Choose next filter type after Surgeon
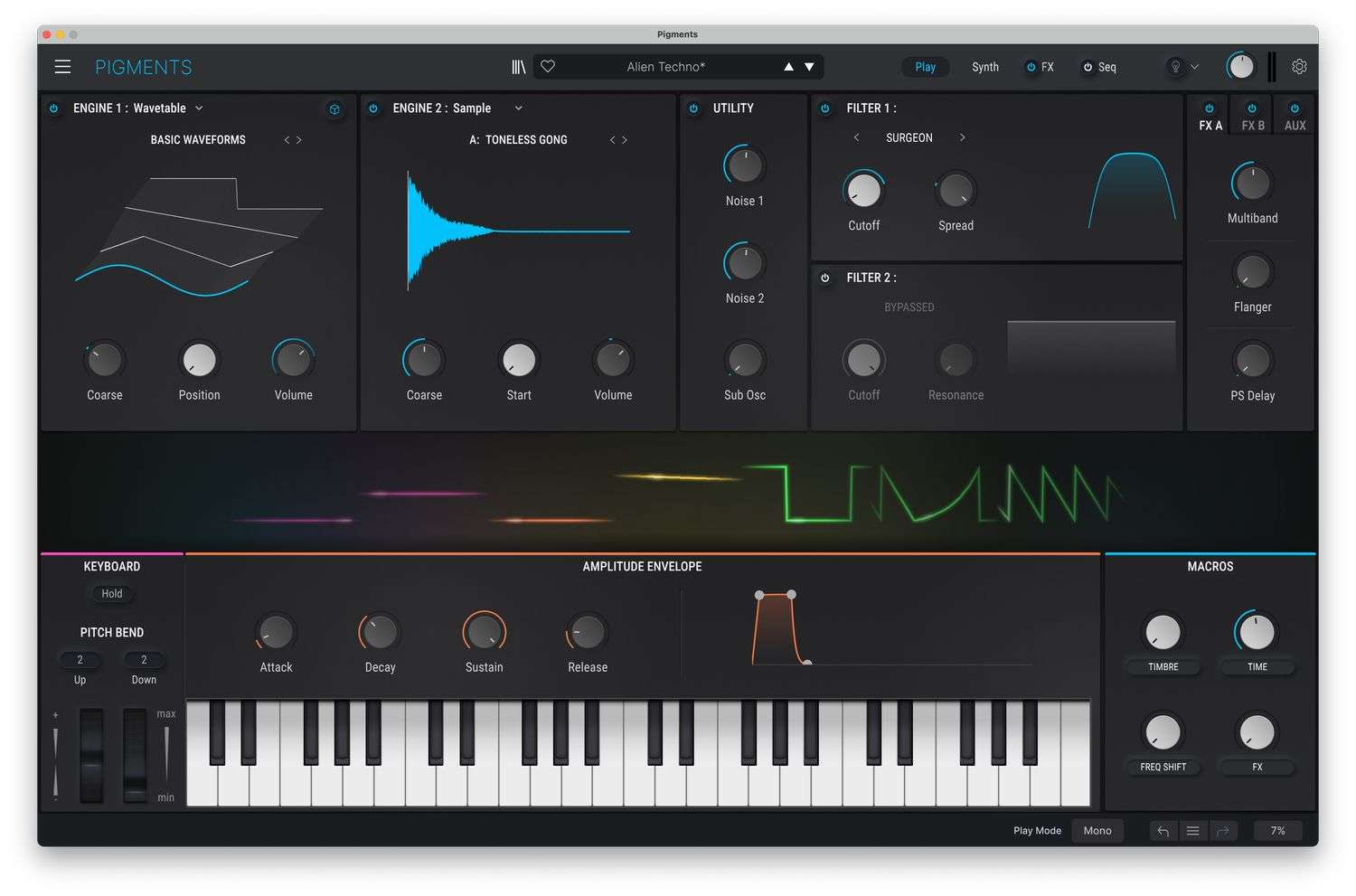 pyautogui.click(x=963, y=137)
